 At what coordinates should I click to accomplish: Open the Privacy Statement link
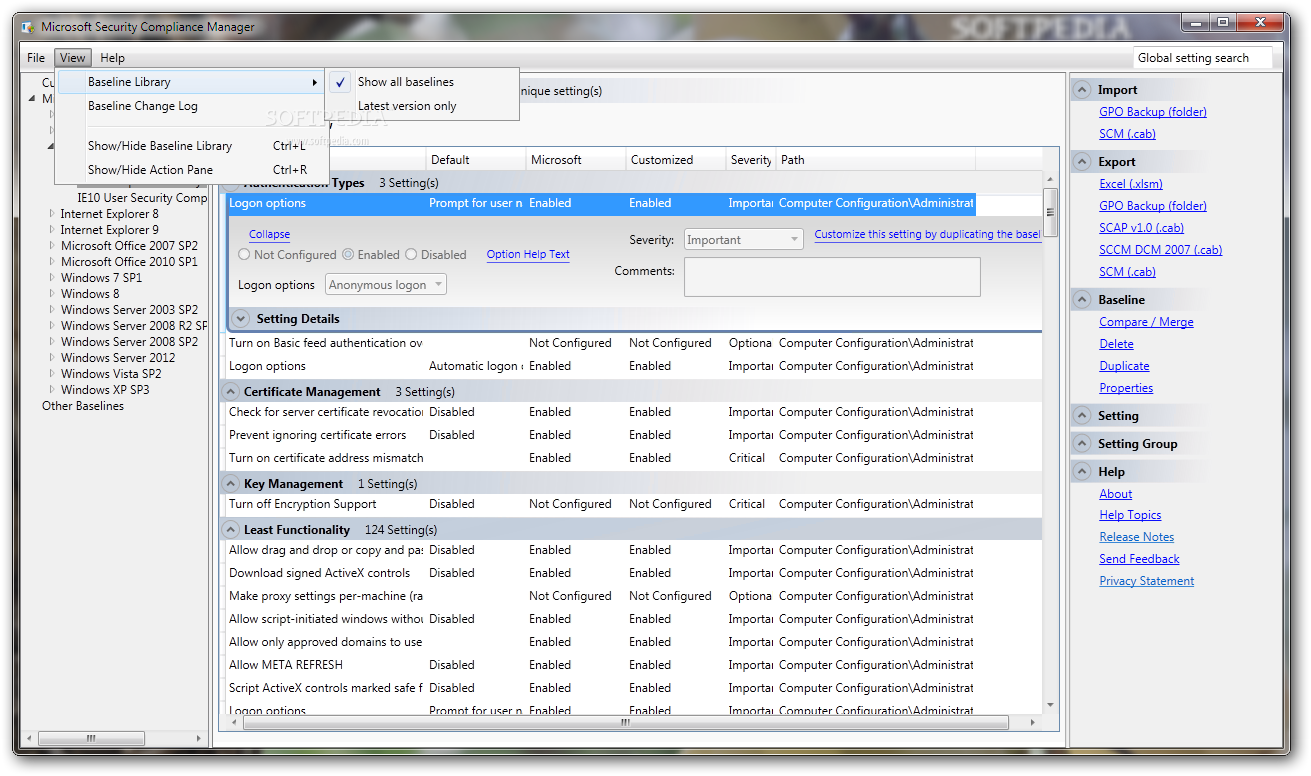coord(1146,581)
